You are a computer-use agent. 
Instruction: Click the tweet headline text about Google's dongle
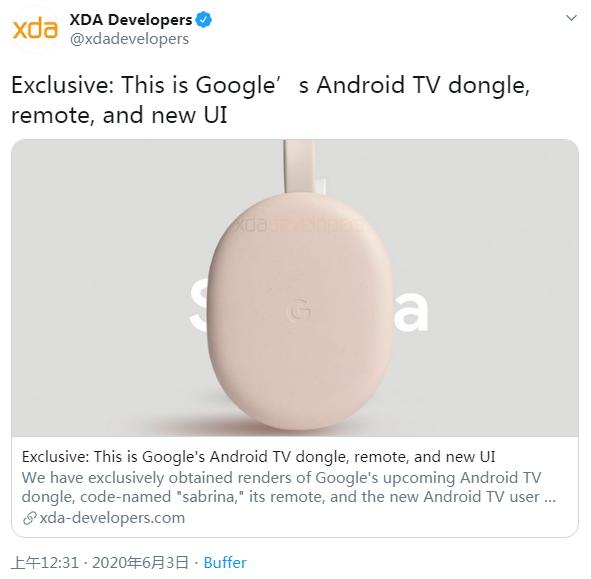click(x=271, y=100)
